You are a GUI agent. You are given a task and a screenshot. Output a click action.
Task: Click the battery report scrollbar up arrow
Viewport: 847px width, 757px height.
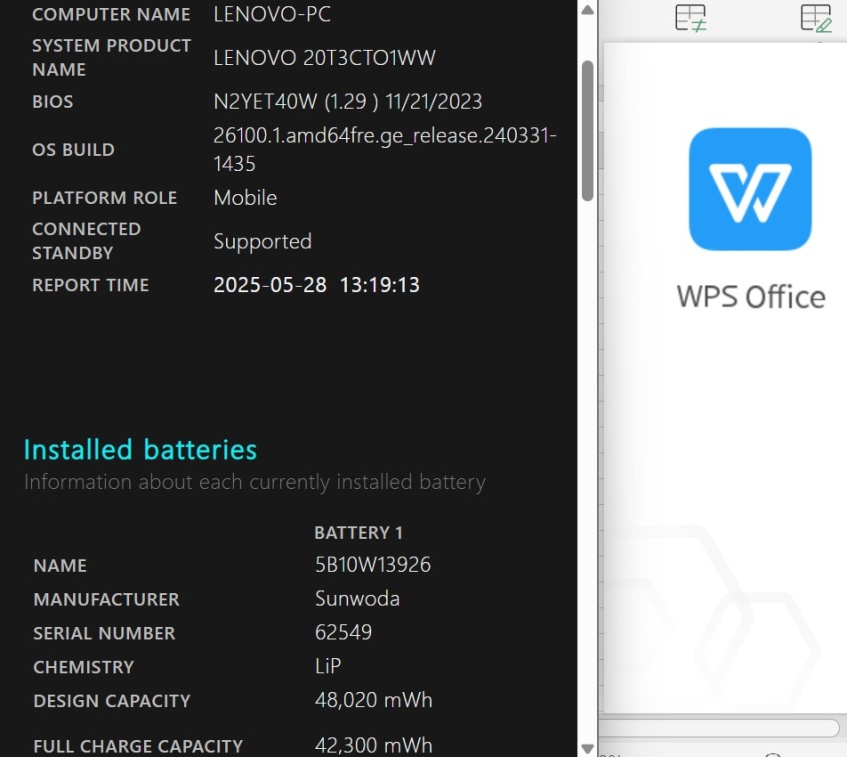click(x=588, y=10)
